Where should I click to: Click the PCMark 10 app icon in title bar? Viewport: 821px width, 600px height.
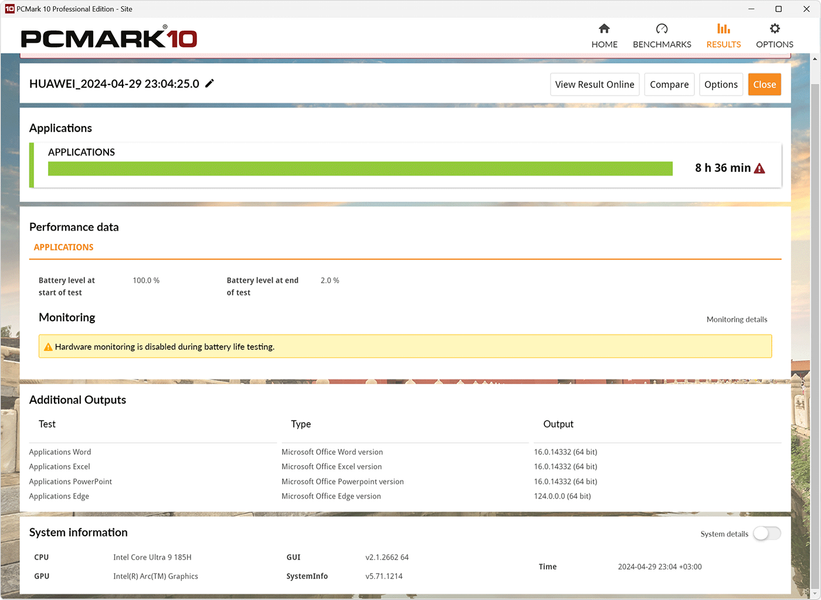[9, 9]
